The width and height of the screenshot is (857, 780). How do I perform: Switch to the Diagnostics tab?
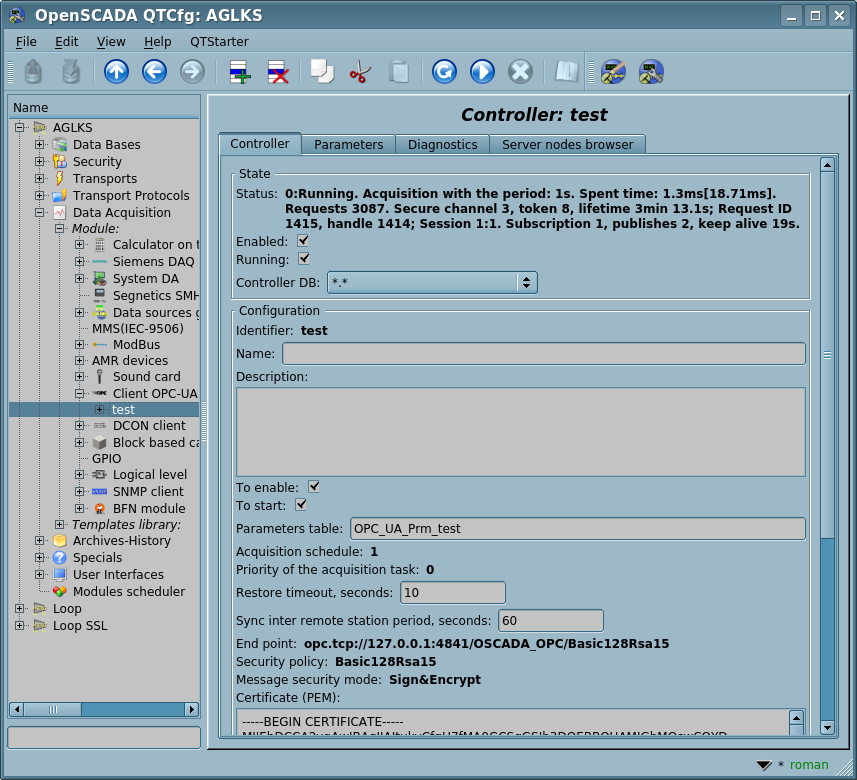tap(443, 144)
